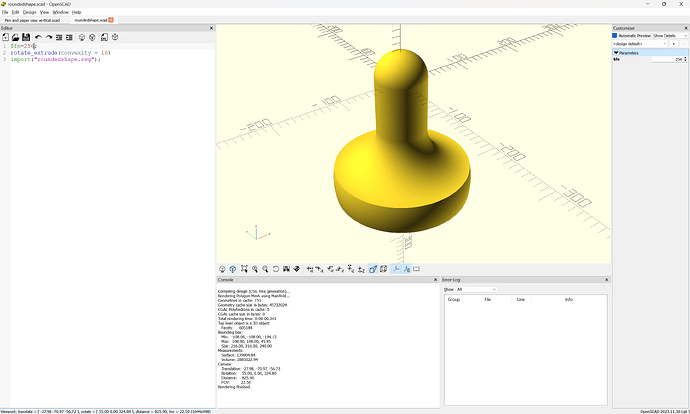
Task: Reset the view using the viewport toolbar
Action: [275, 269]
